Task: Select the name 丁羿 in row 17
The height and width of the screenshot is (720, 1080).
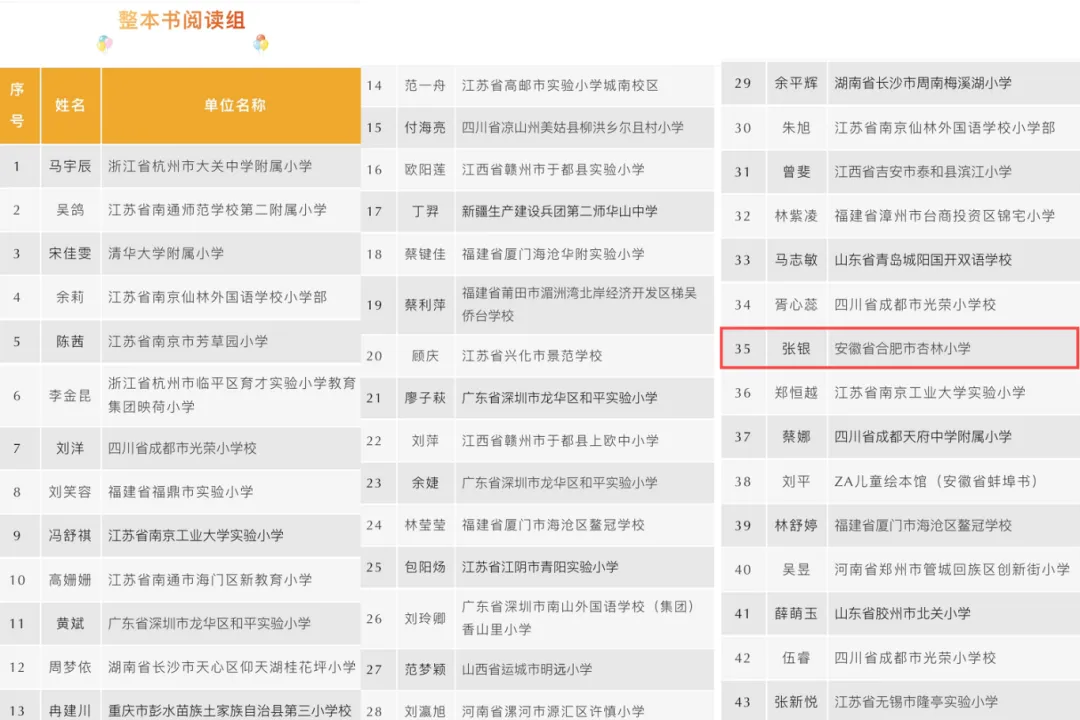Action: click(x=424, y=211)
